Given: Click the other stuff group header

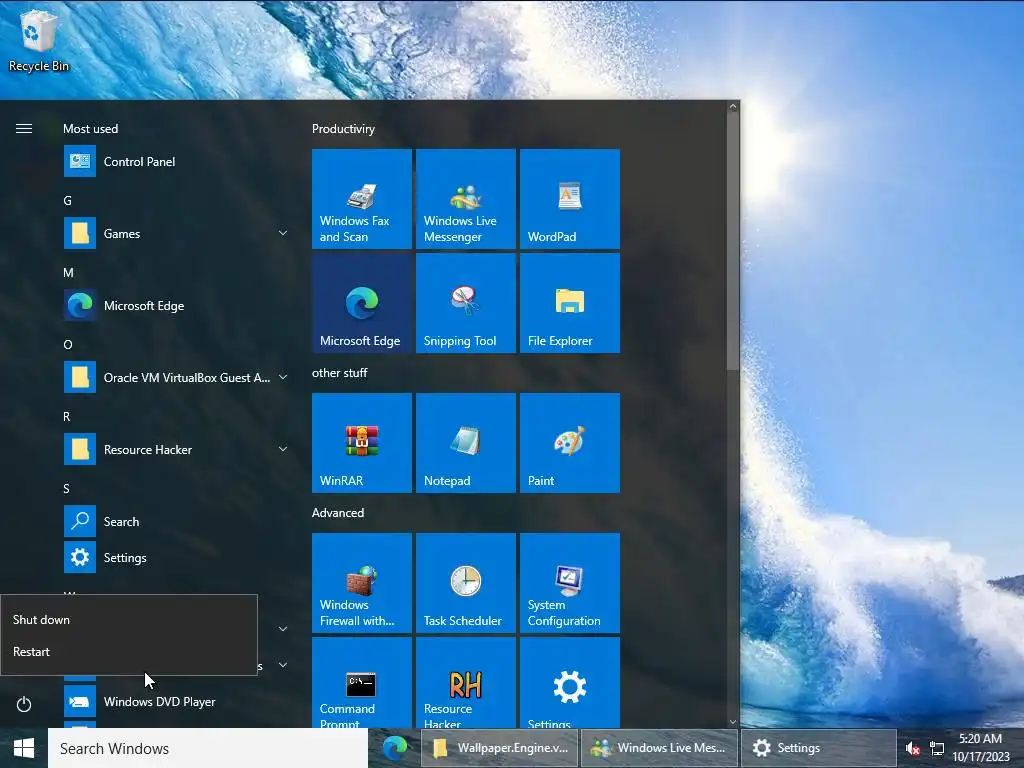Looking at the screenshot, I should click(x=339, y=373).
